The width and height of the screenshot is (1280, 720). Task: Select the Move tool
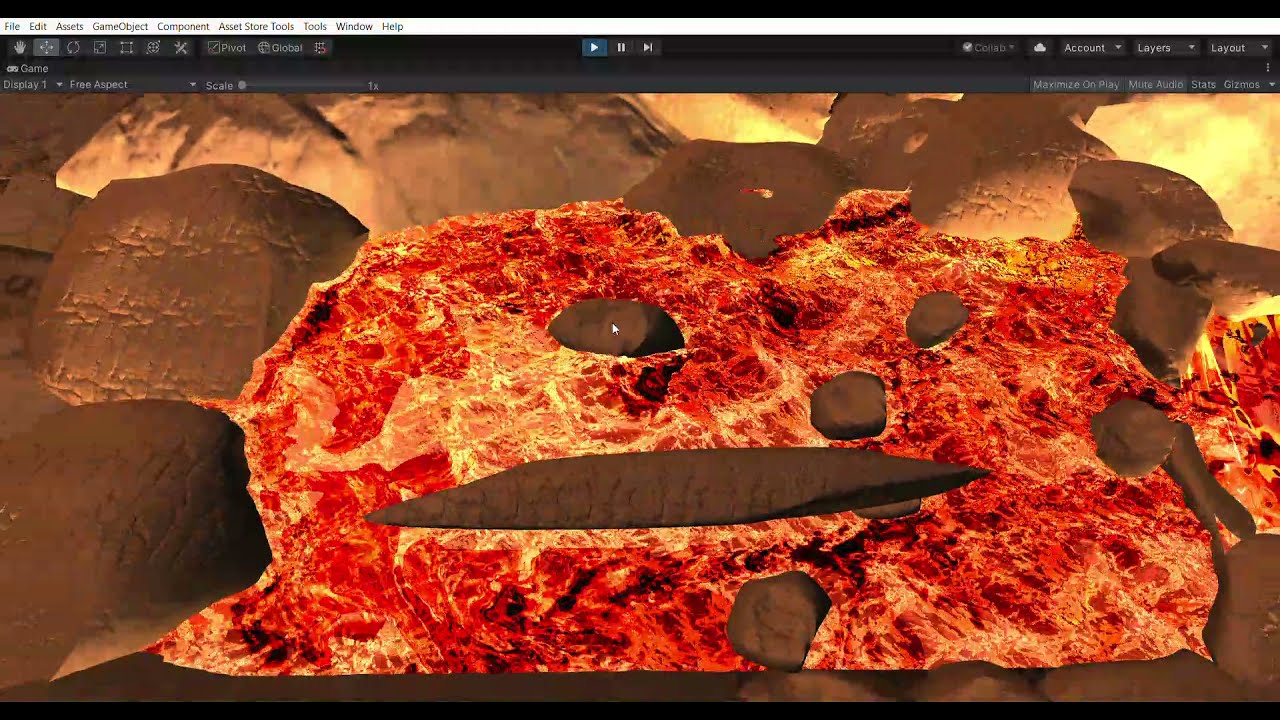point(46,47)
